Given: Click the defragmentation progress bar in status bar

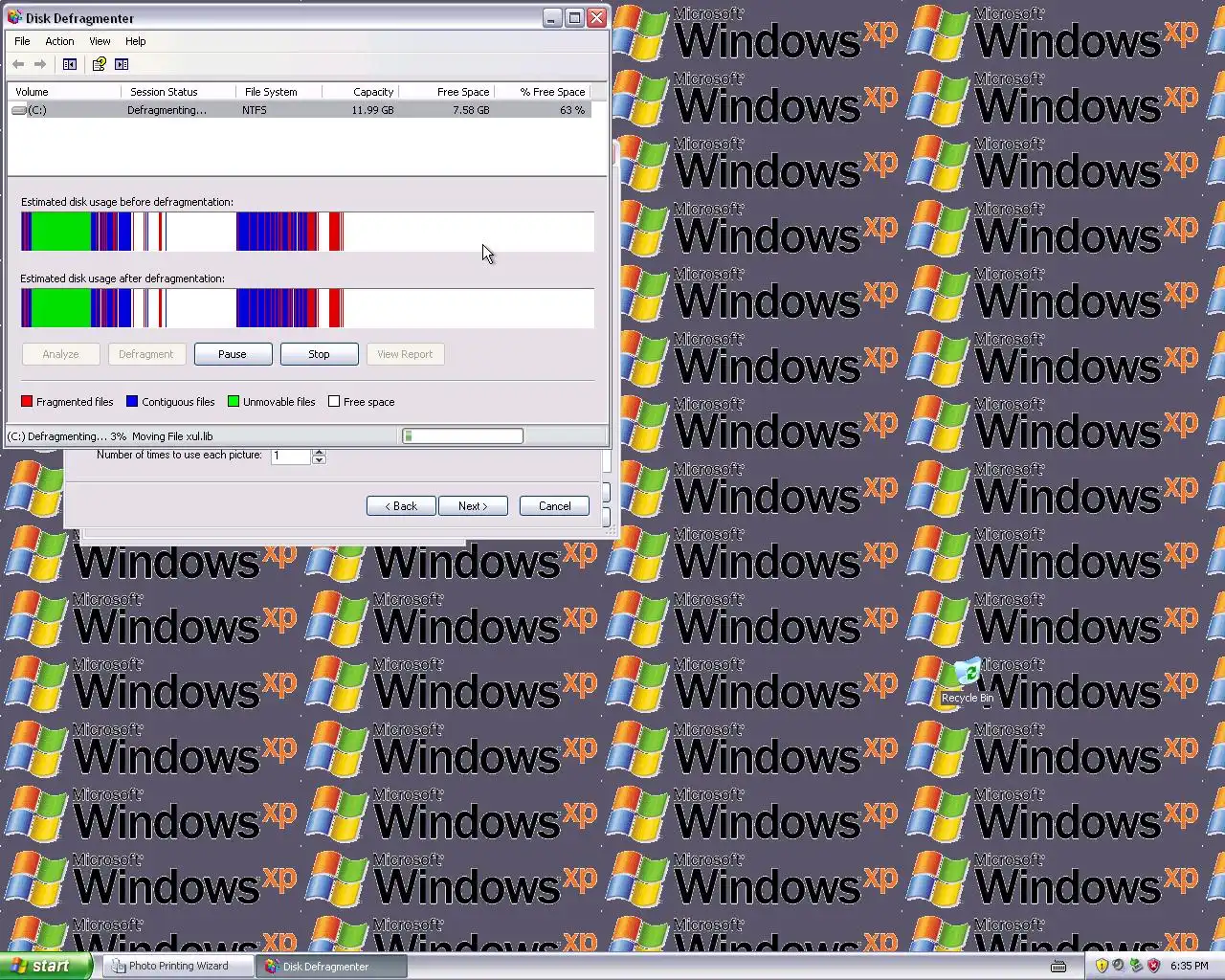Looking at the screenshot, I should coord(462,436).
